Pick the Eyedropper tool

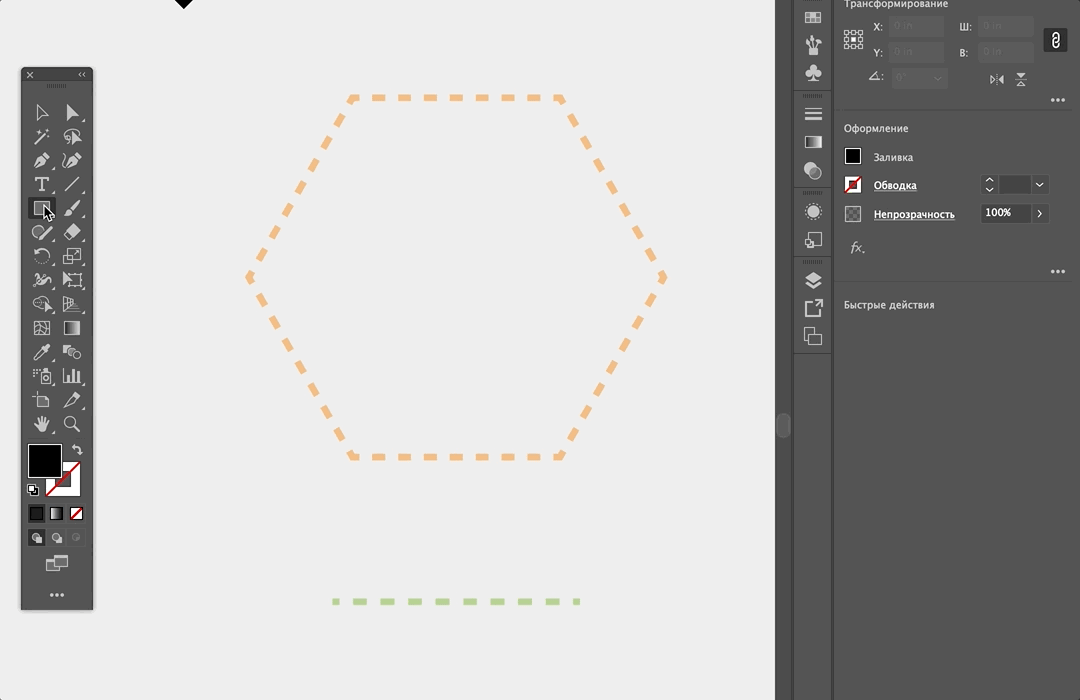41,352
